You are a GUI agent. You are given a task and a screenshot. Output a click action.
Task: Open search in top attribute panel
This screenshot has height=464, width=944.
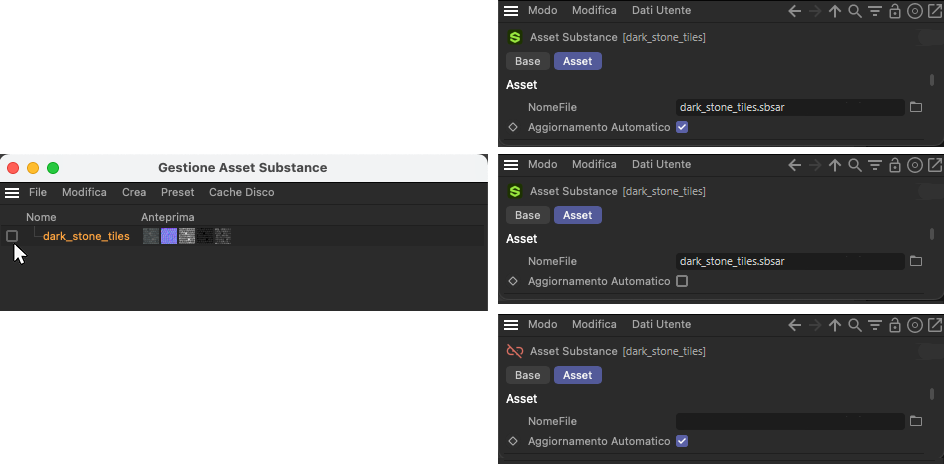pos(854,11)
